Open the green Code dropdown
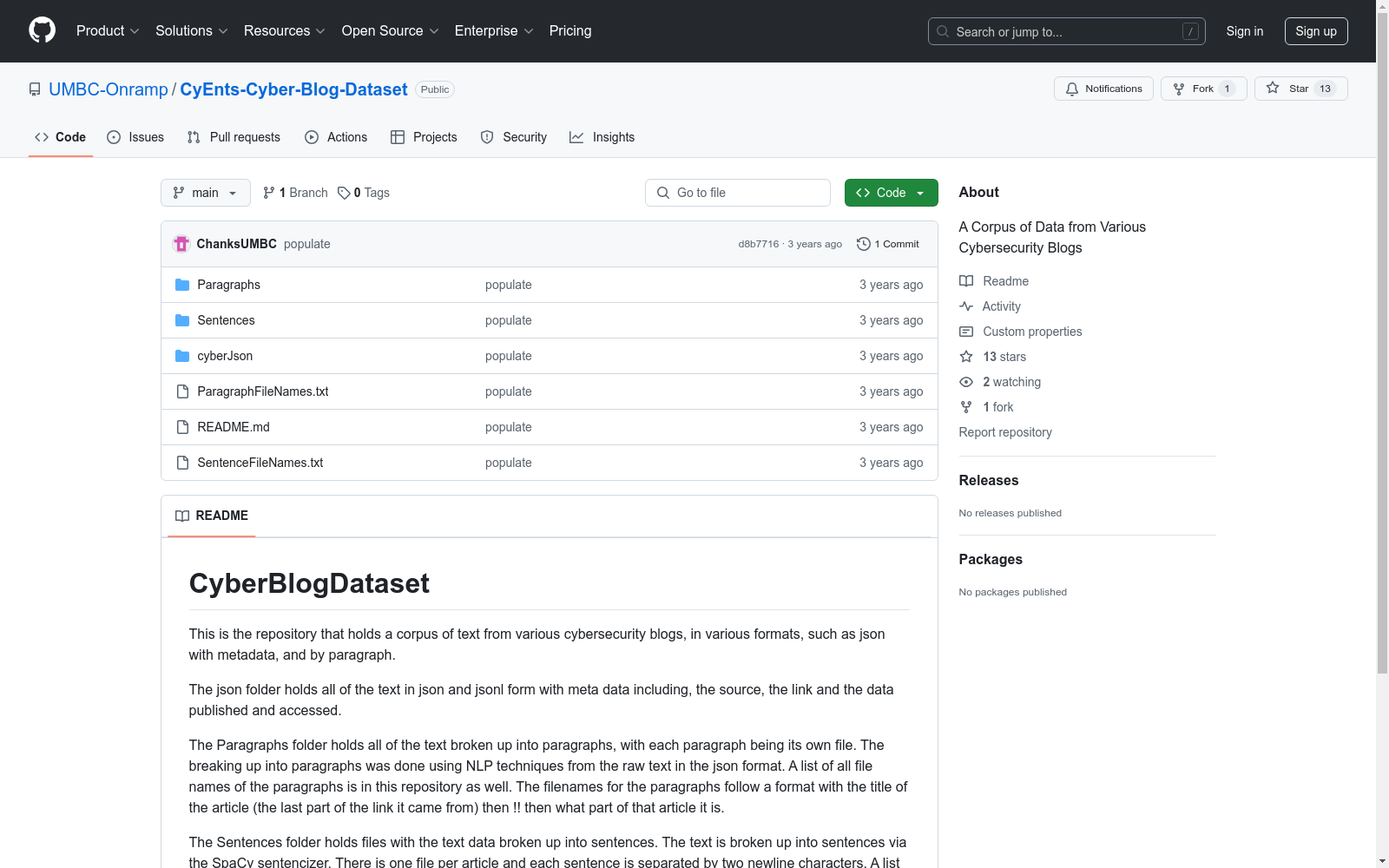Screen dimensions: 1389x868 coord(892,193)
